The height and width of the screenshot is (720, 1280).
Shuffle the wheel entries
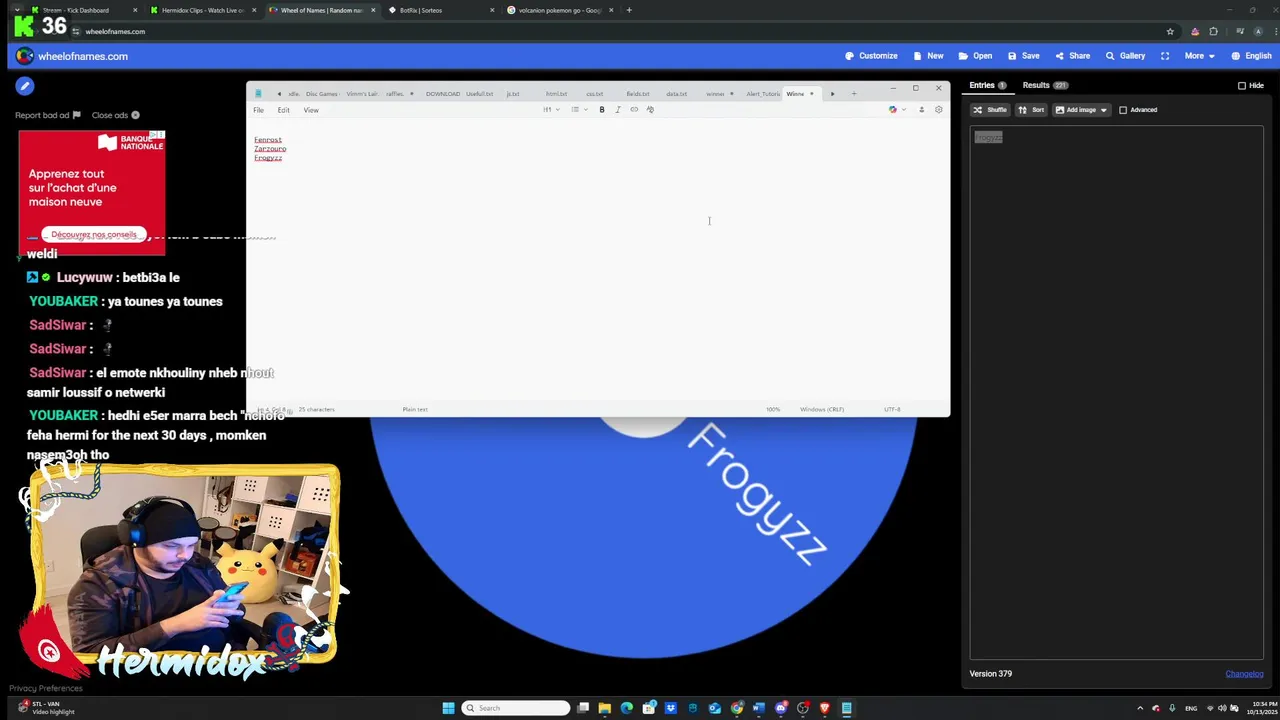[x=990, y=110]
